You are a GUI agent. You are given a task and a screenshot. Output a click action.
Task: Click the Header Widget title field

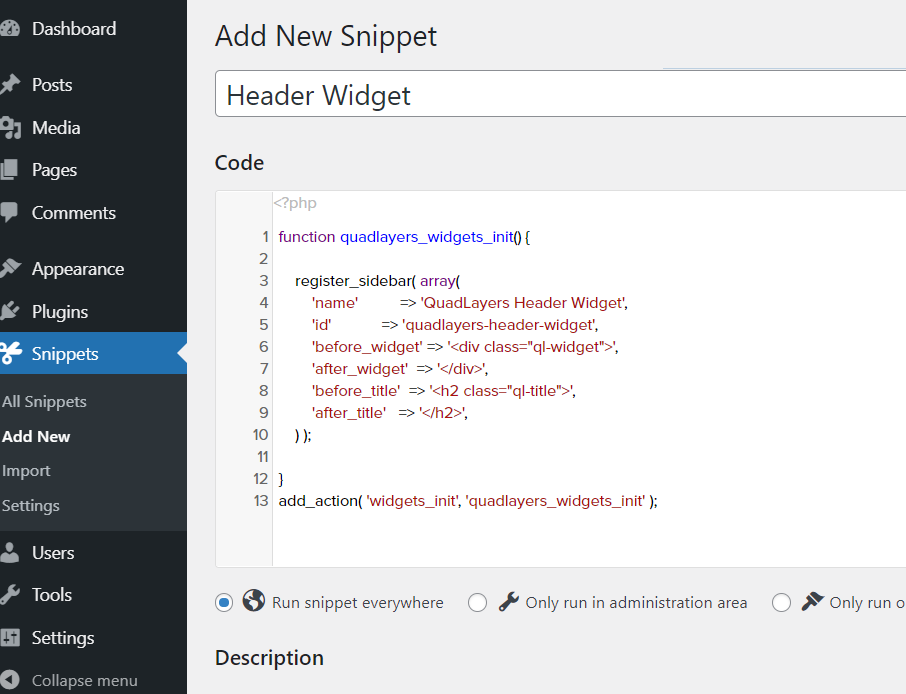pyautogui.click(x=560, y=94)
